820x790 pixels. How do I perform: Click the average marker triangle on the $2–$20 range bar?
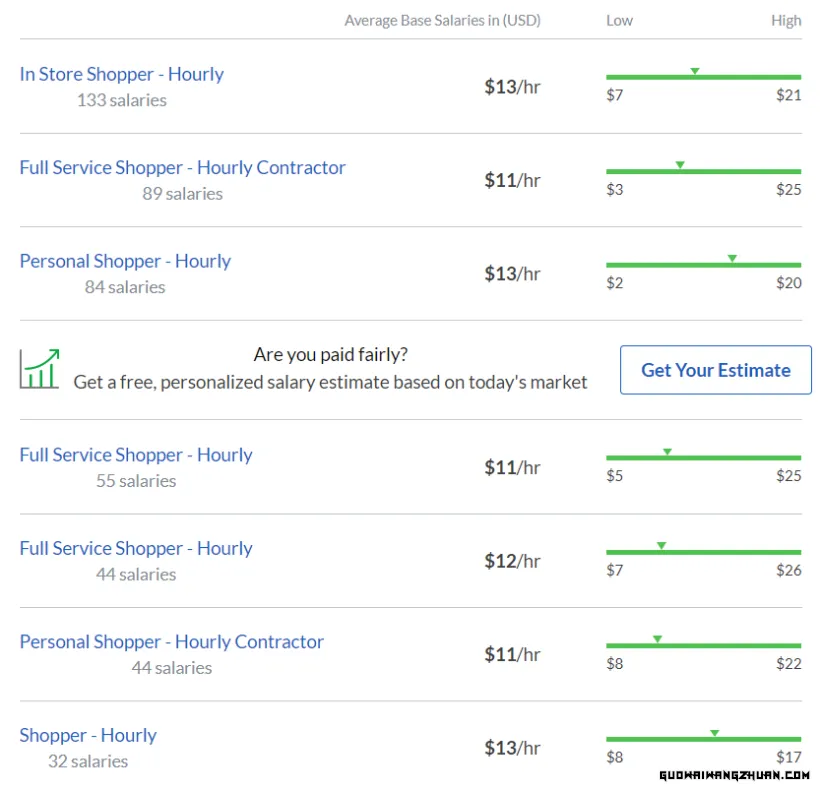pyautogui.click(x=732, y=259)
